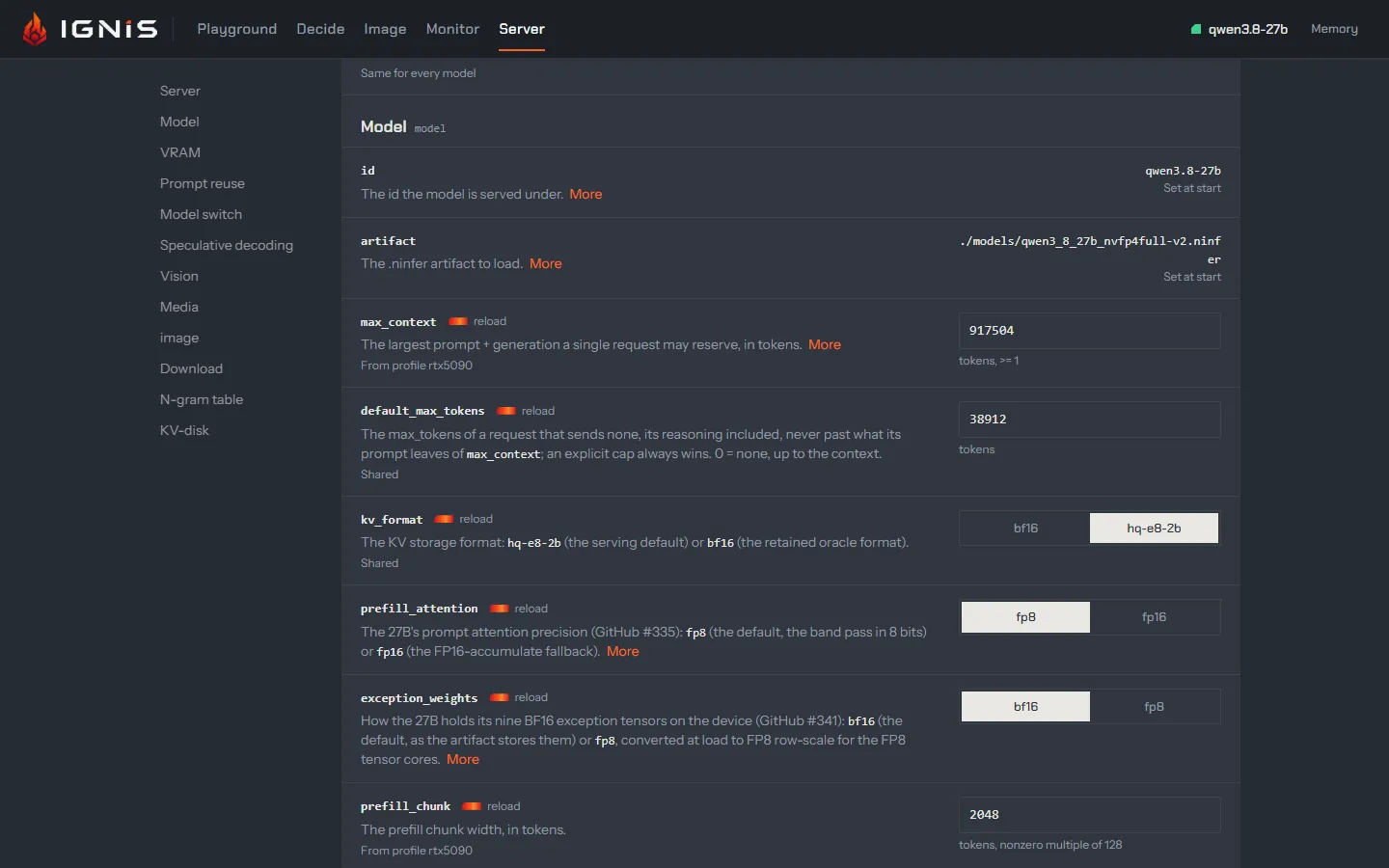Image resolution: width=1389 pixels, height=868 pixels.
Task: Click the reload badge icon beside max_context
Action: (x=458, y=321)
